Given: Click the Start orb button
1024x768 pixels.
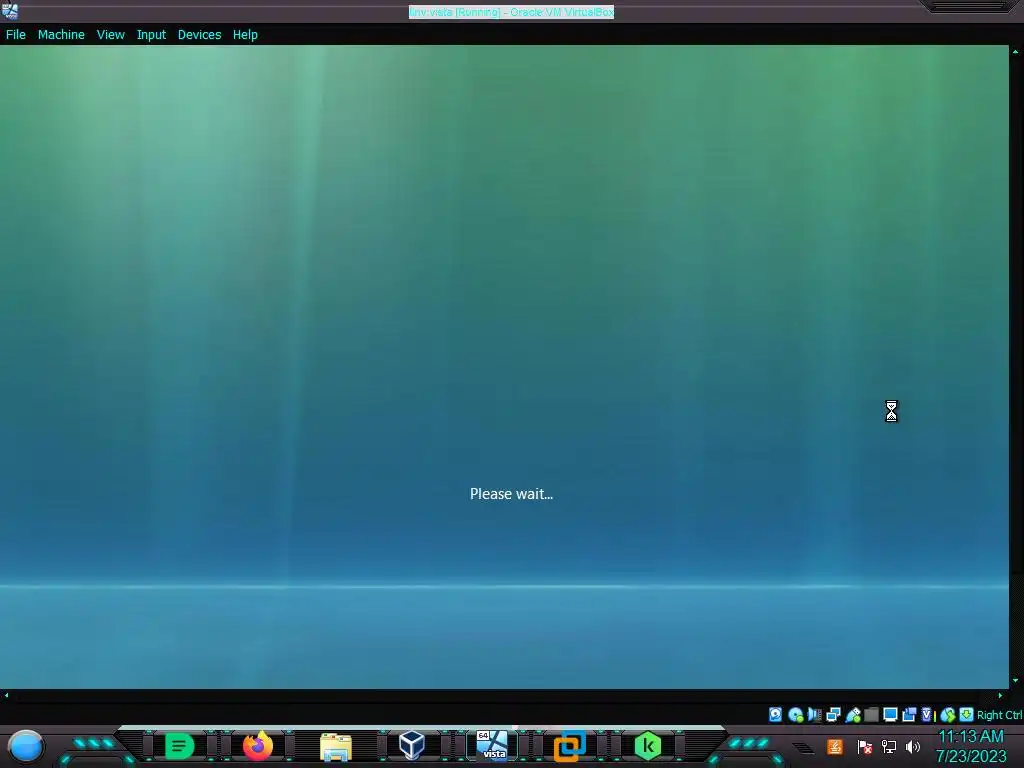Looking at the screenshot, I should pyautogui.click(x=26, y=746).
